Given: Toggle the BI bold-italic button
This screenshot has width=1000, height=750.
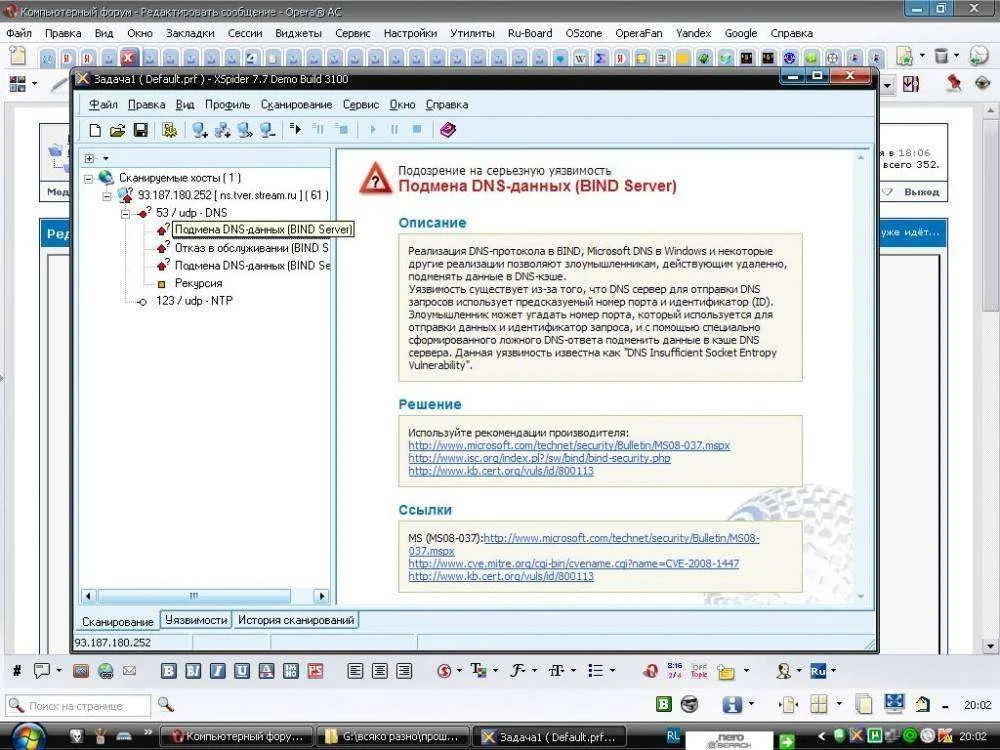Looking at the screenshot, I should [193, 670].
